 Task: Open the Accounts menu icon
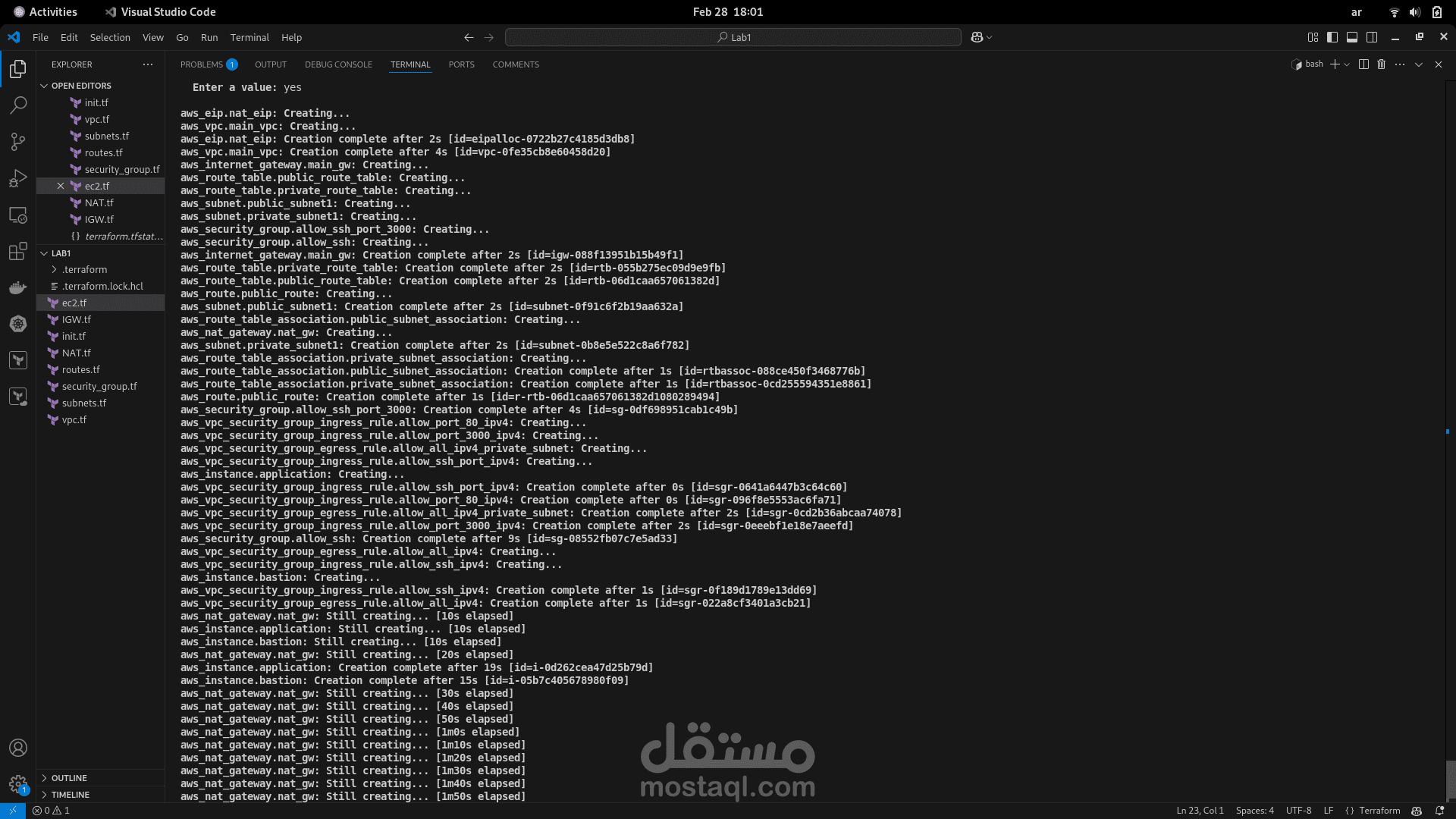point(18,748)
